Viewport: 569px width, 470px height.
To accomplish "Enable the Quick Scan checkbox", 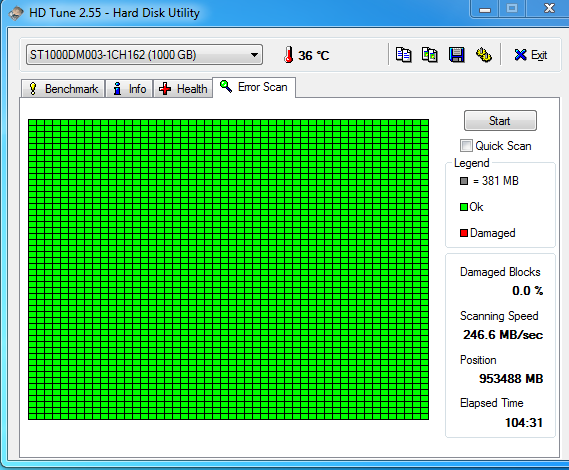I will click(x=466, y=146).
